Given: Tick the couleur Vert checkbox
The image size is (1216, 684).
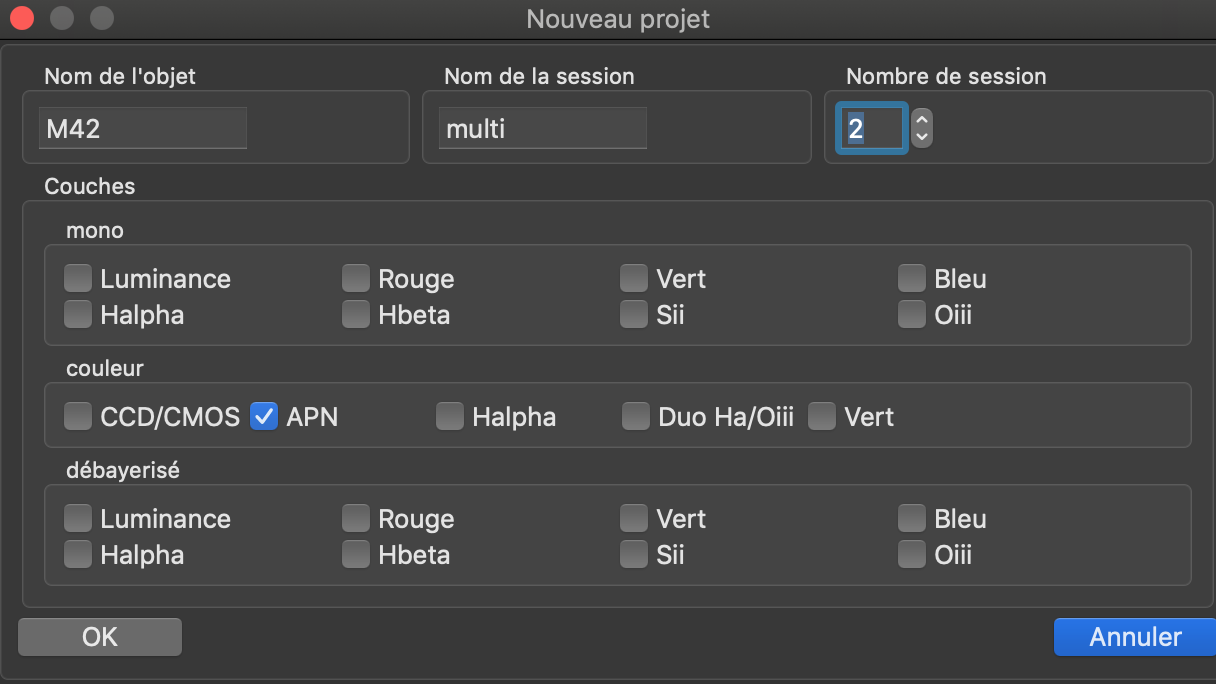Looking at the screenshot, I should tap(822, 416).
